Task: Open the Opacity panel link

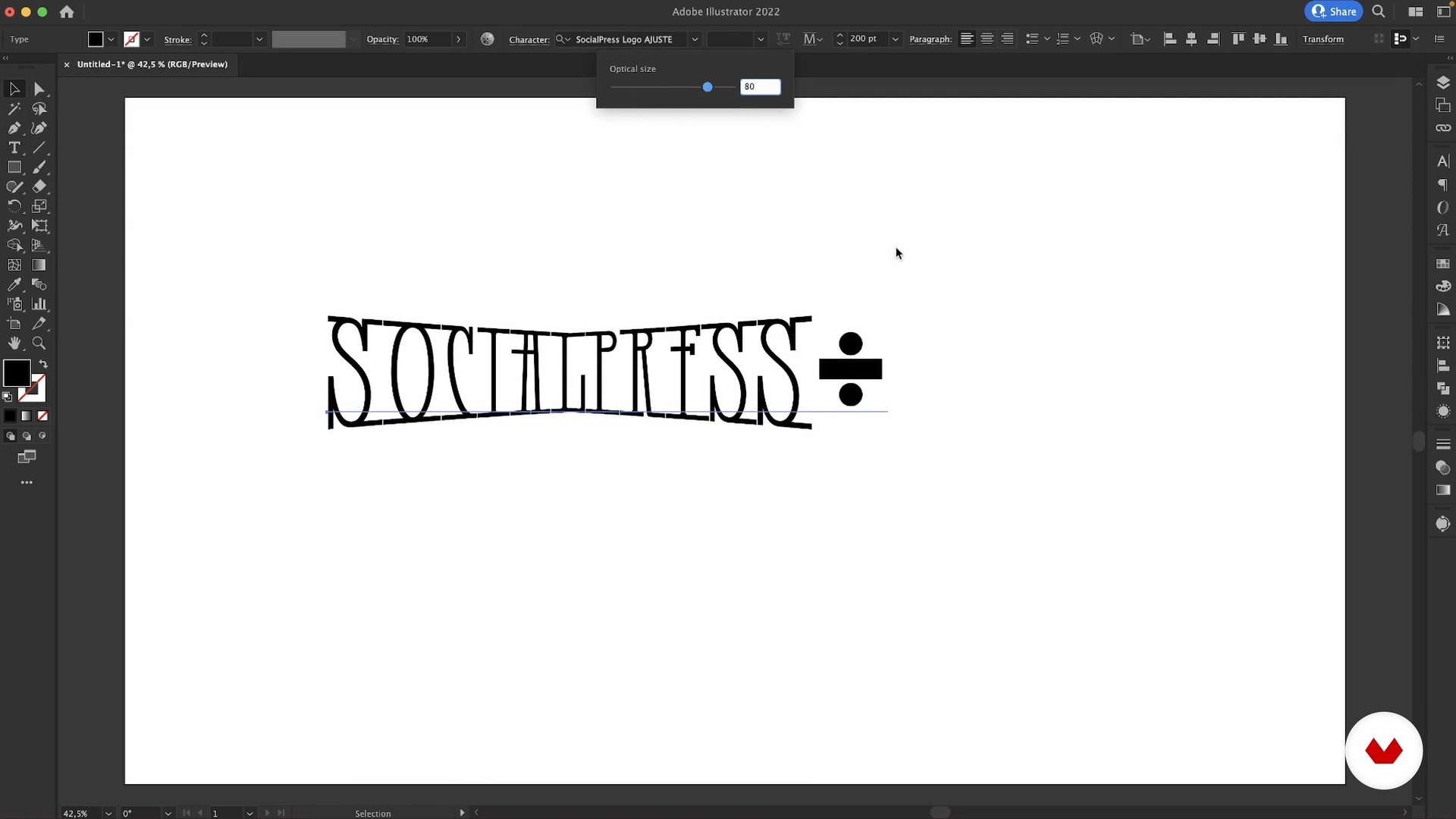Action: click(382, 39)
